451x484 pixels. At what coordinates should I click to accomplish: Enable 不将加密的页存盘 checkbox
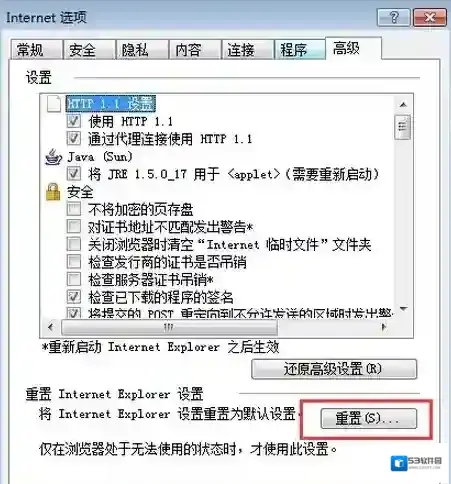click(x=74, y=209)
